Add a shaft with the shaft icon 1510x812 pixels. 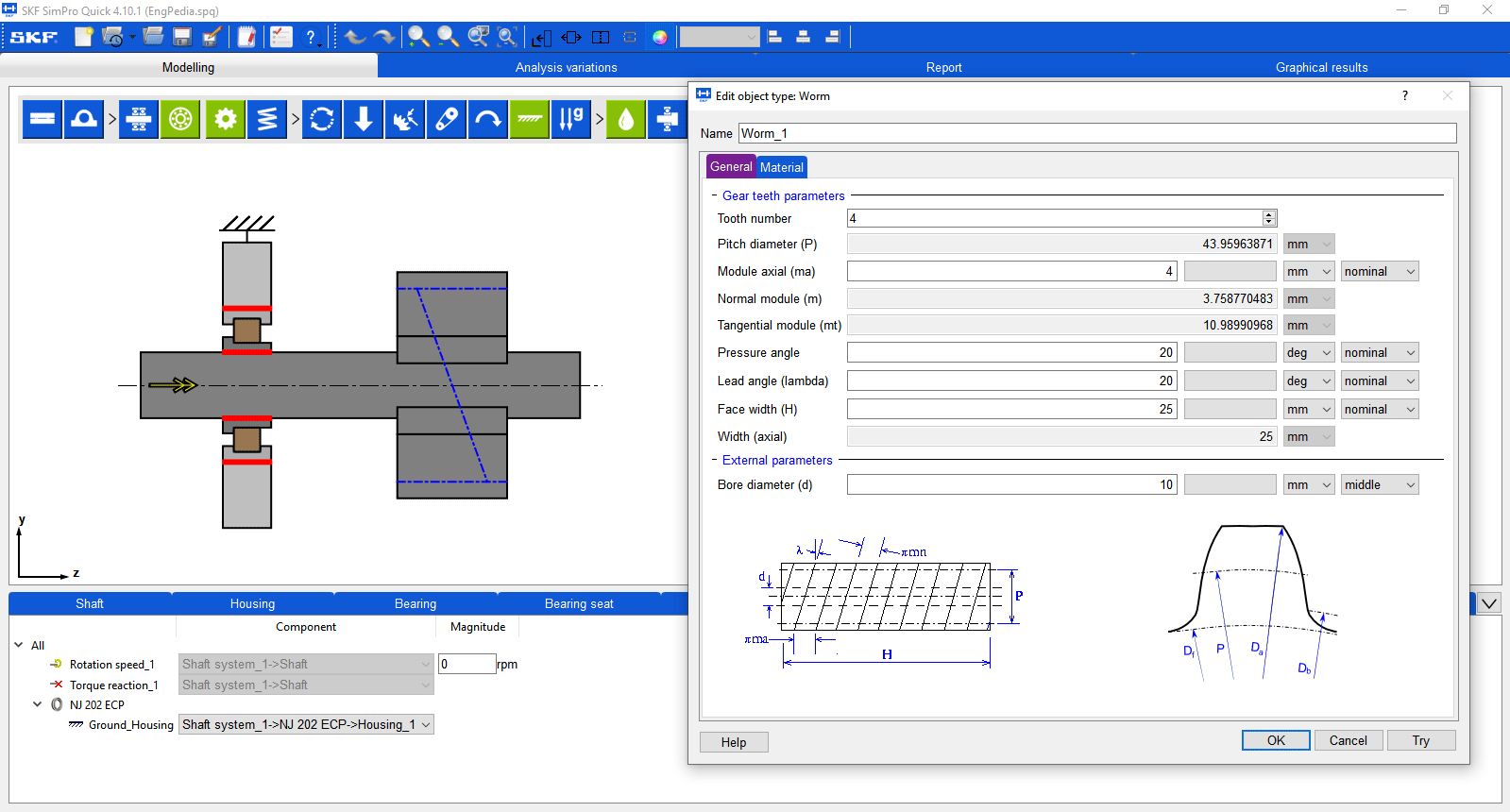[x=42, y=119]
